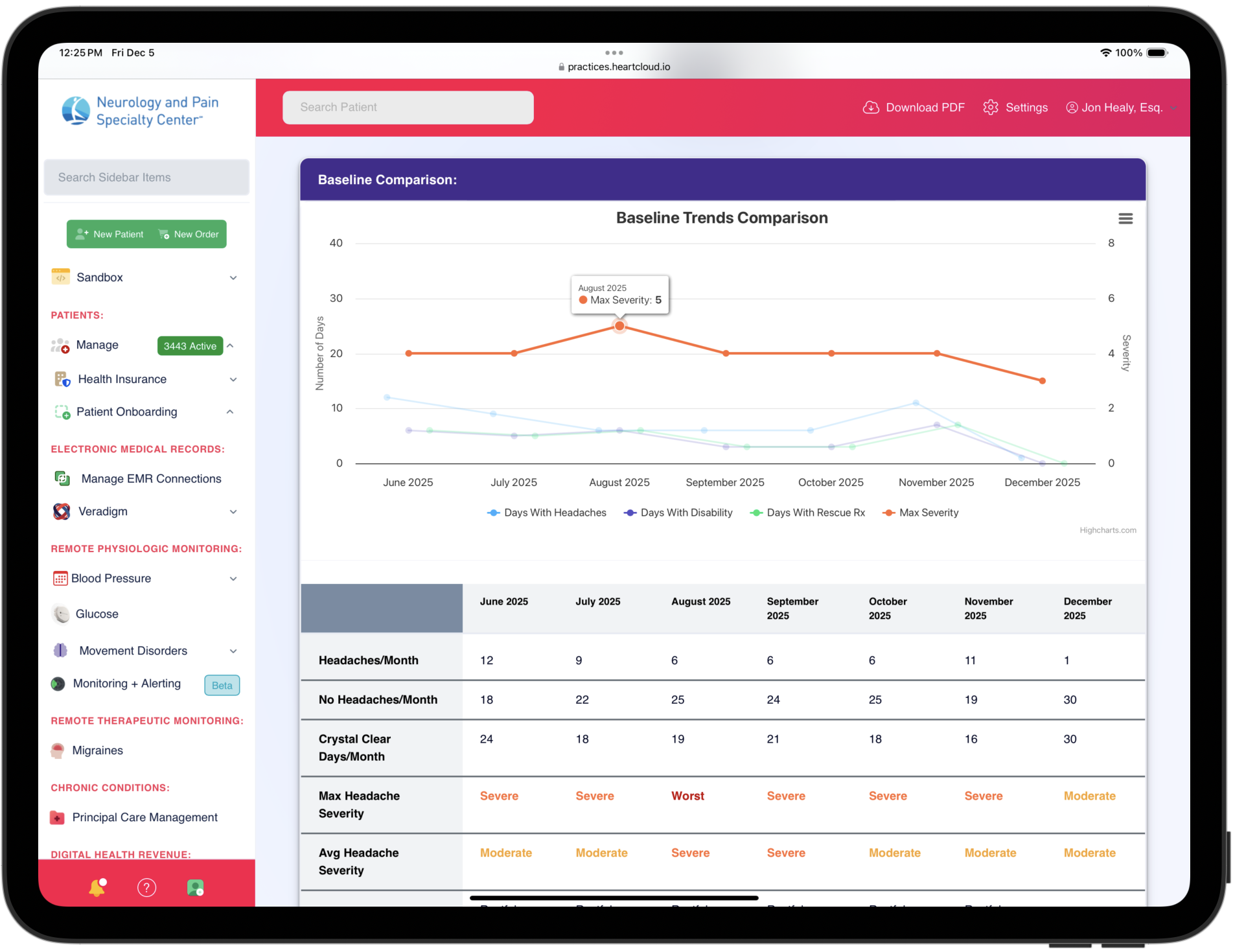Open the notifications bell icon
The image size is (1233, 952).
tap(97, 887)
